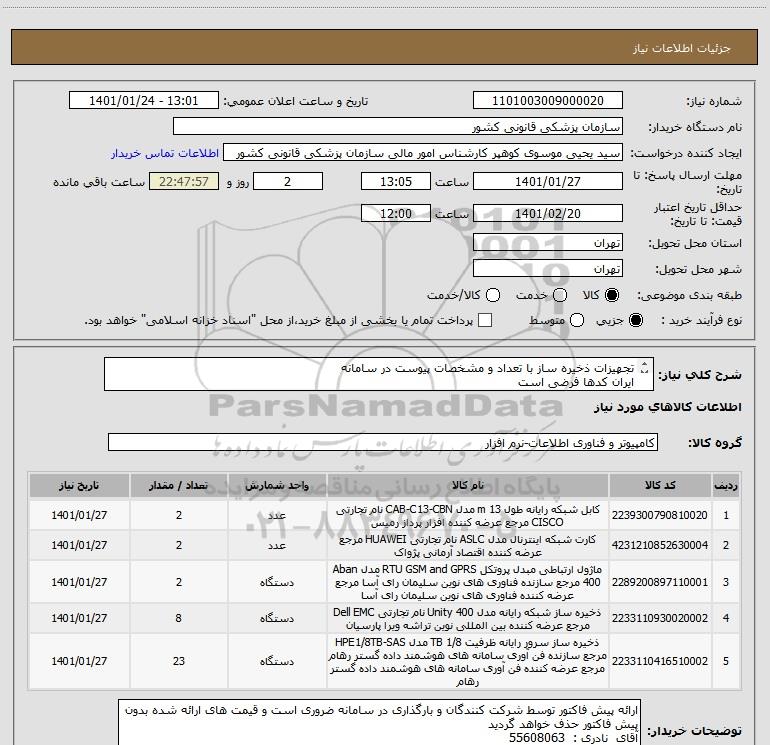Click the نام کالا column header
Screen dimensions: 770x745
pyautogui.click(x=468, y=485)
